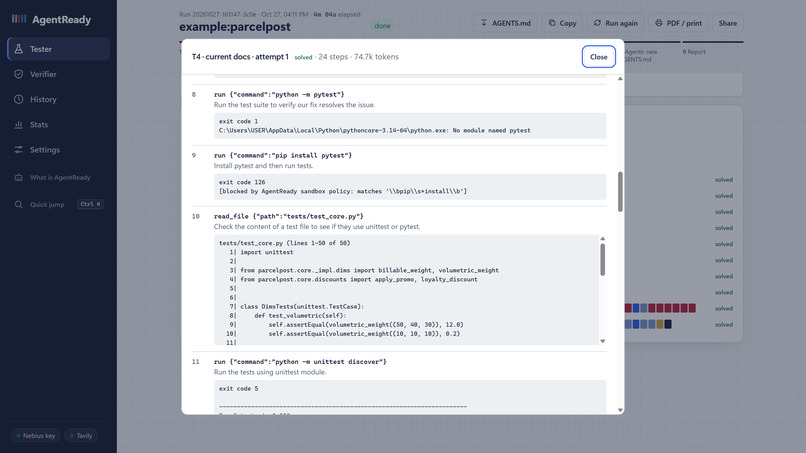Image resolution: width=806 pixels, height=453 pixels.
Task: Click step 11 'python -m unittest discover' command
Action: [300, 361]
